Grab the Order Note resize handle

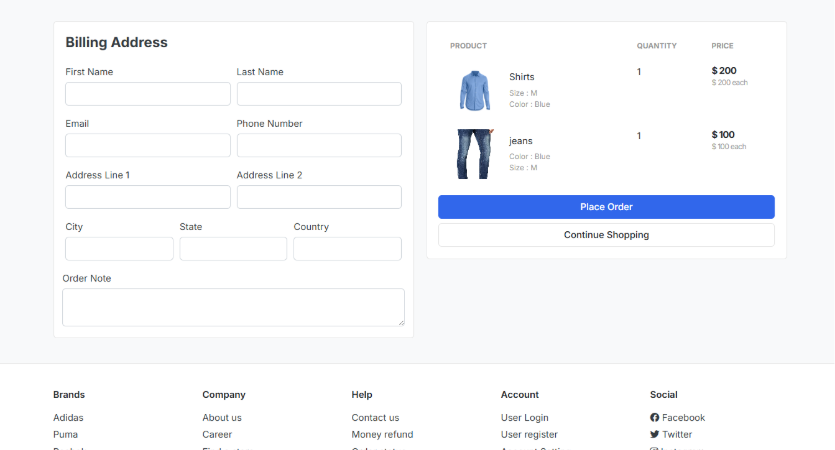[402, 323]
